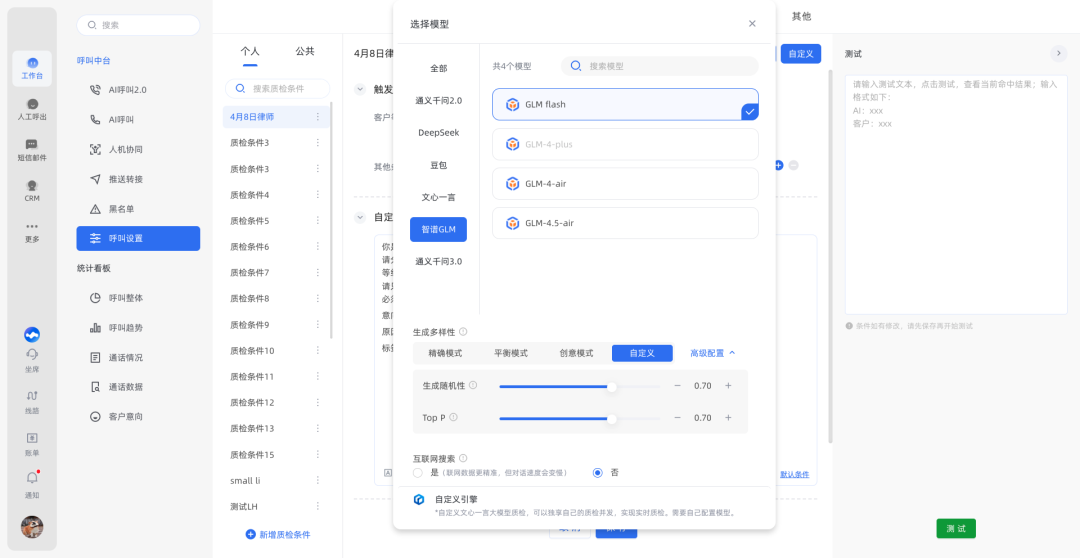Open 人机协同 menu entry
1080x558 pixels.
(x=138, y=149)
